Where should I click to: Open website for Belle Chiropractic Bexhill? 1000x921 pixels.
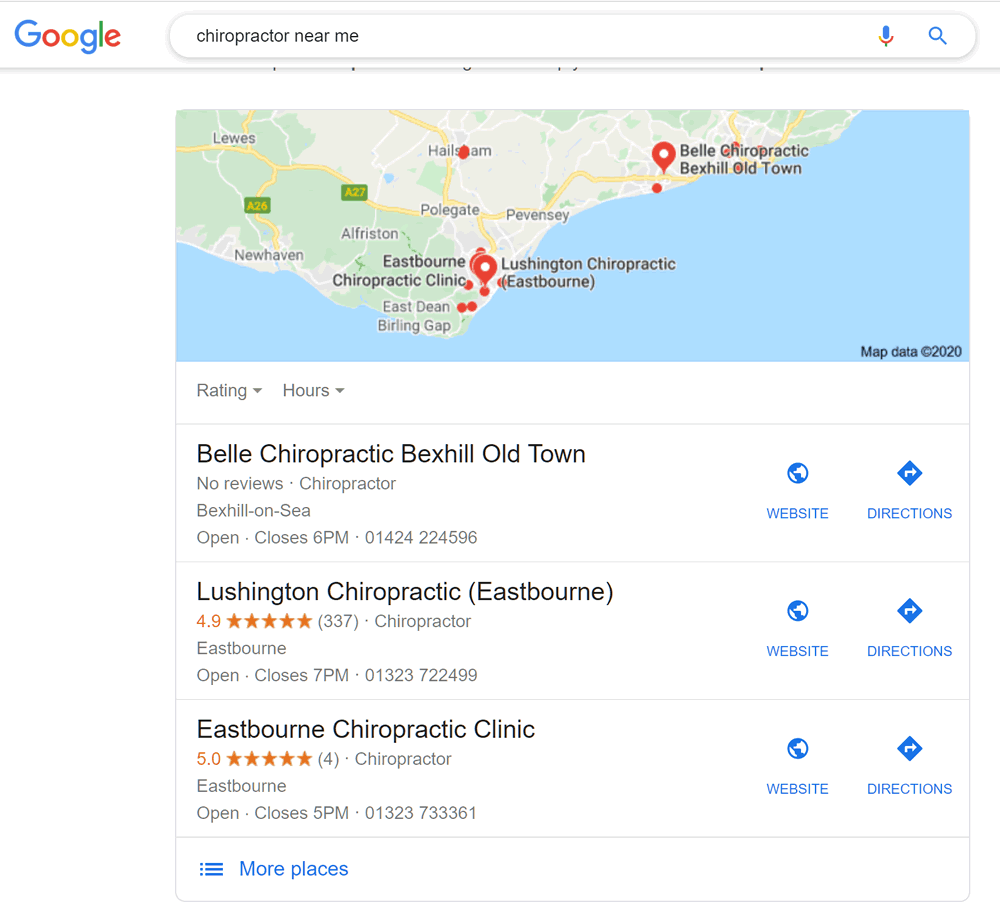[797, 490]
